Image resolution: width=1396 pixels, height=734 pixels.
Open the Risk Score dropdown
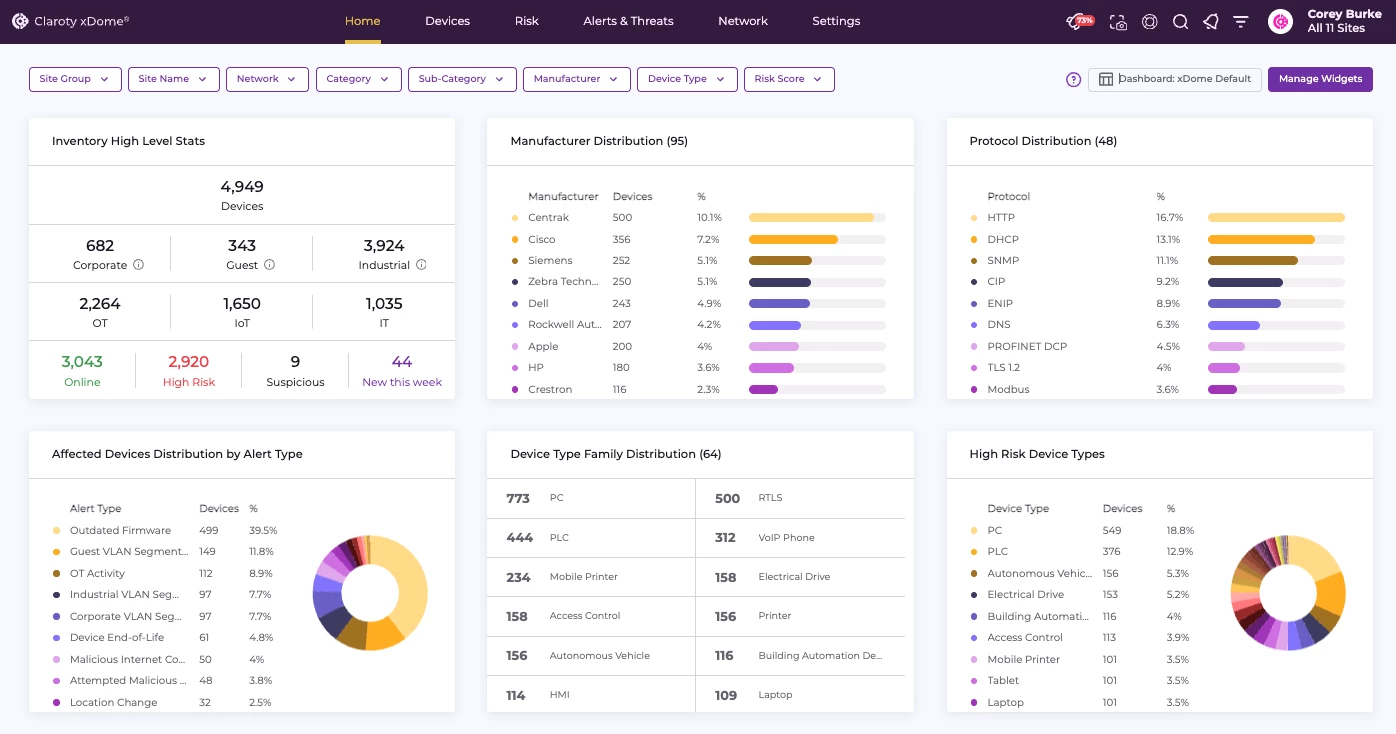pyautogui.click(x=789, y=79)
